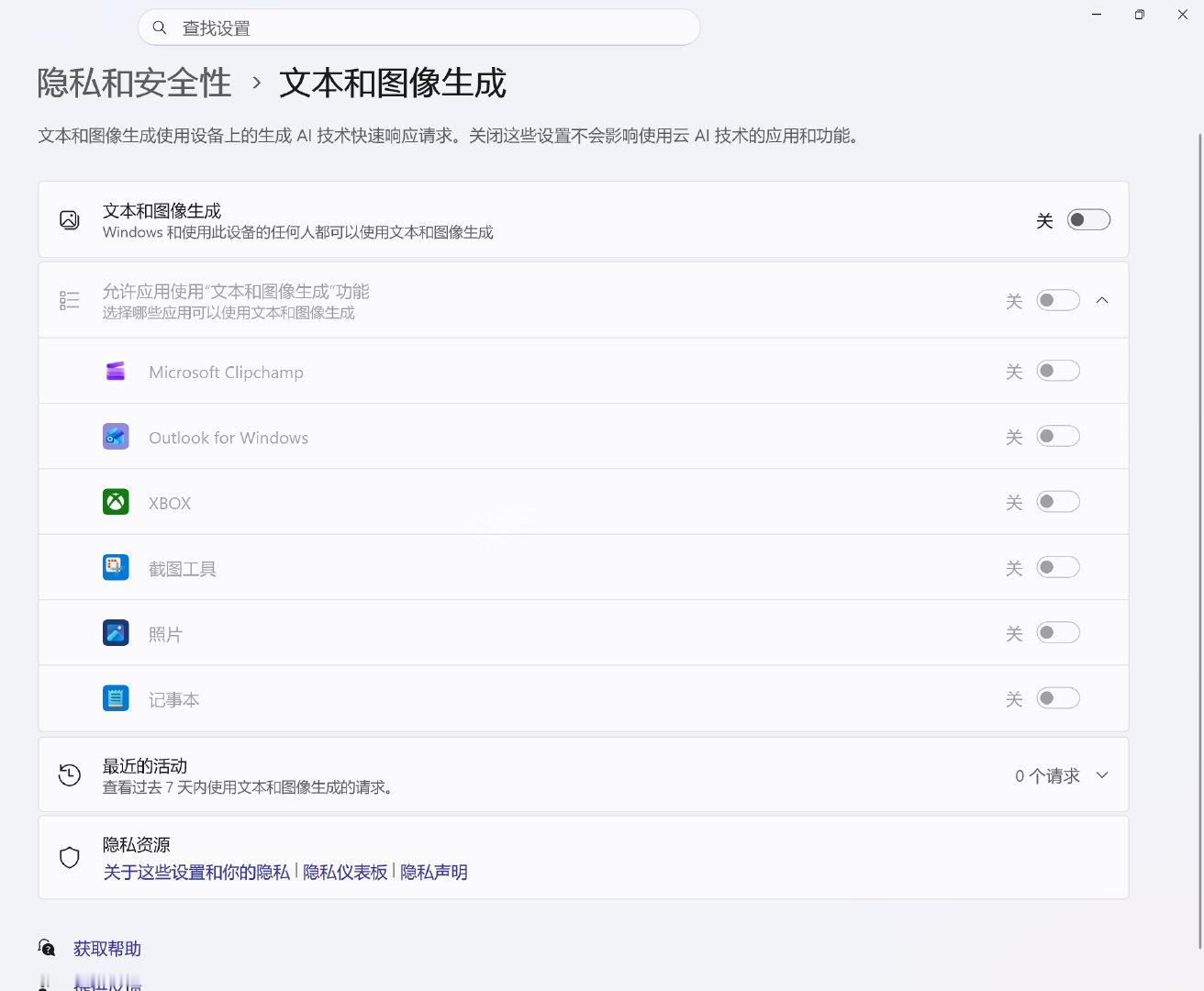Turn on the main 文本和图像生成 switch
Viewport: 1204px width, 991px height.
click(x=1088, y=219)
